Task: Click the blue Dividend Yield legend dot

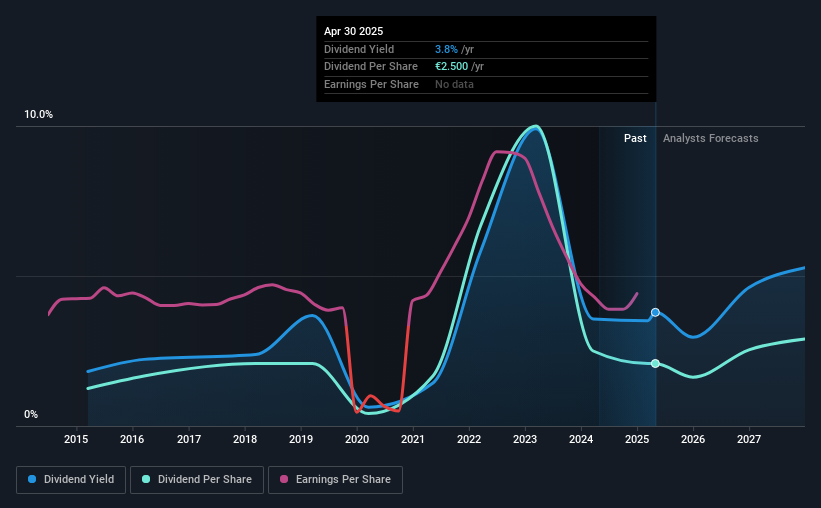Action: [32, 479]
